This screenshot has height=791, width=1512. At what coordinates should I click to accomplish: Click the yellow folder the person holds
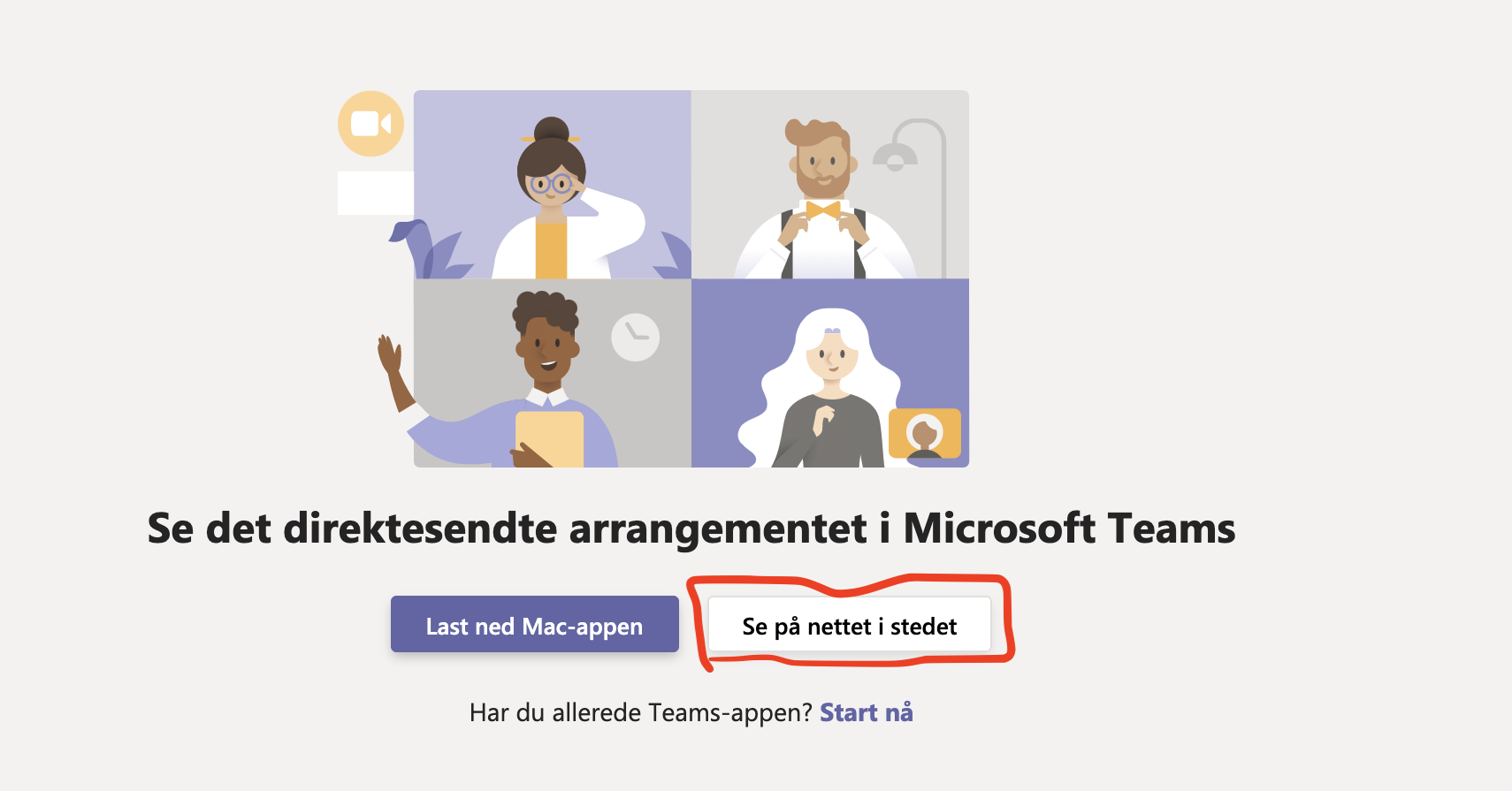550,439
